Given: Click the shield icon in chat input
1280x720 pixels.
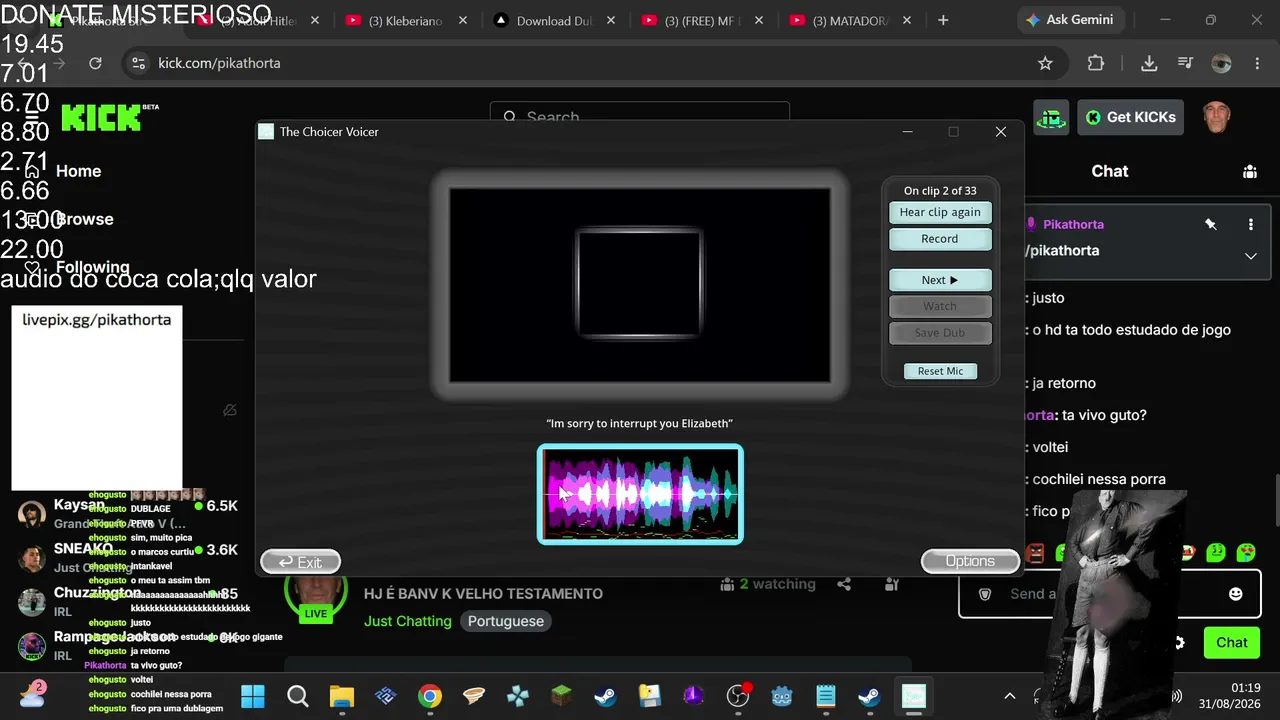Looking at the screenshot, I should pyautogui.click(x=985, y=594).
